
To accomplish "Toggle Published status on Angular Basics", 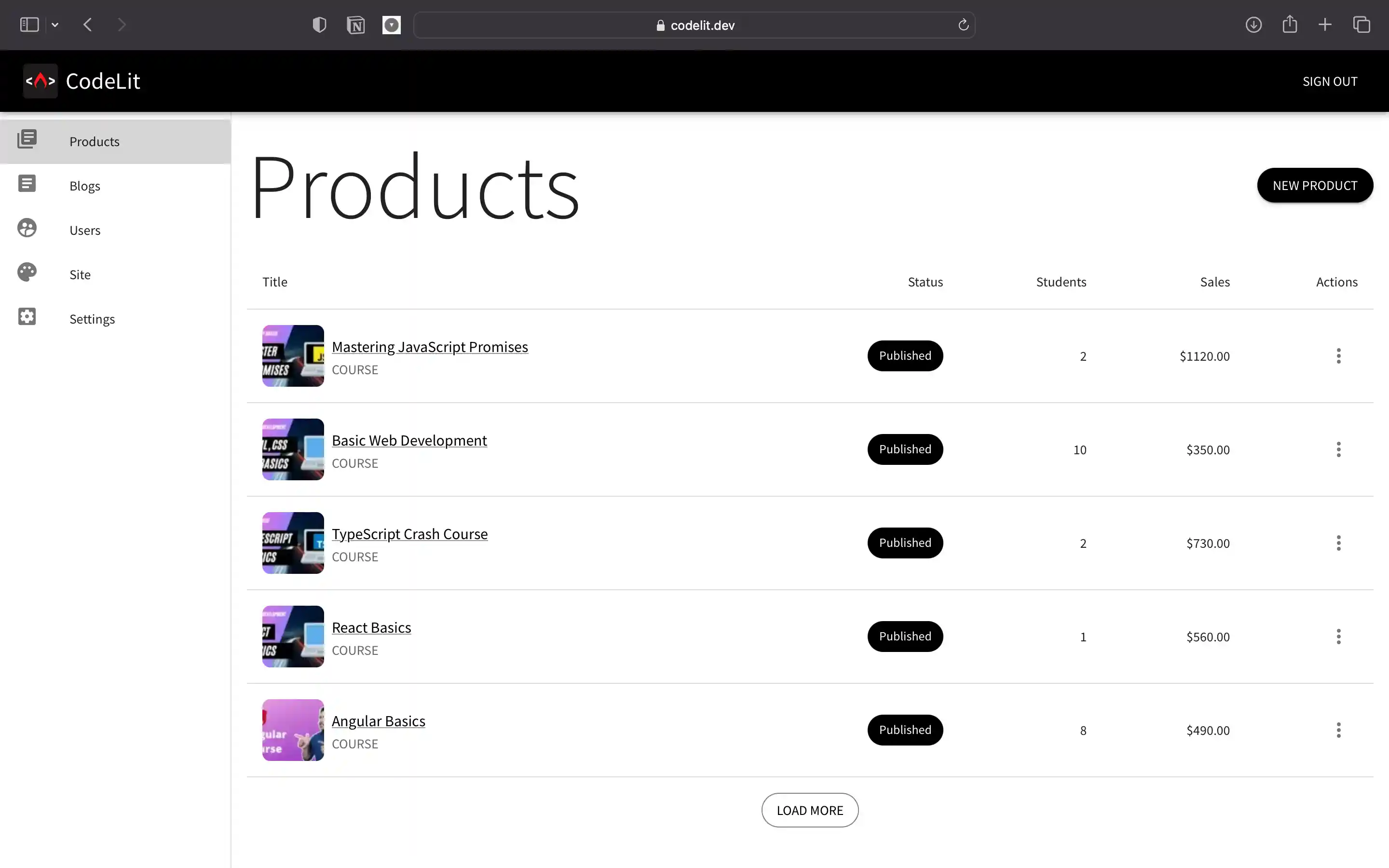I will pos(905,730).
